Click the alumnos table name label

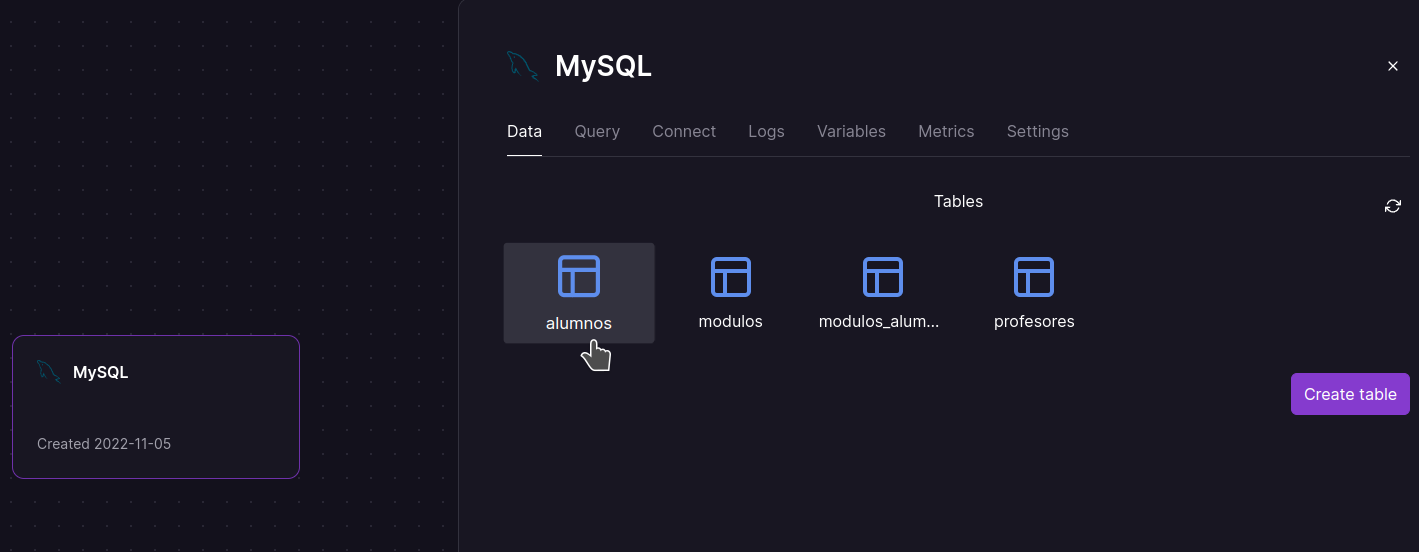[x=579, y=323]
